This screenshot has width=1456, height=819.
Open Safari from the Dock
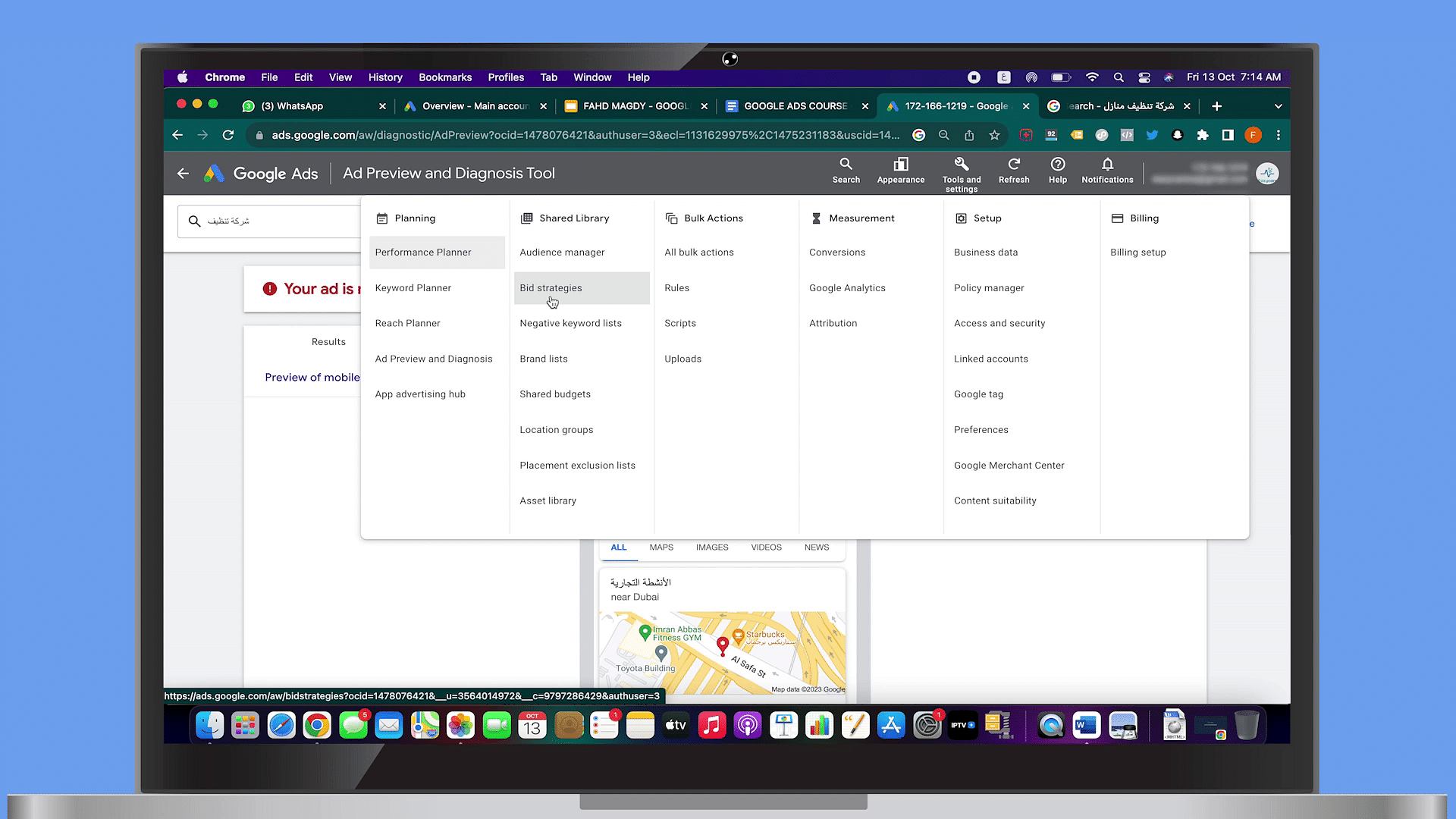tap(281, 726)
